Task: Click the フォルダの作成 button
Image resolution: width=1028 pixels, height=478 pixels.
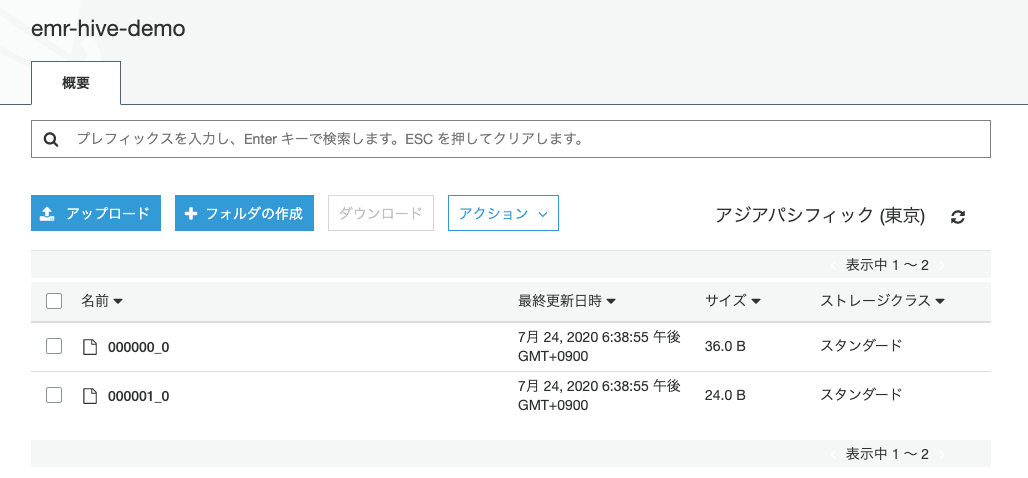Action: [244, 213]
